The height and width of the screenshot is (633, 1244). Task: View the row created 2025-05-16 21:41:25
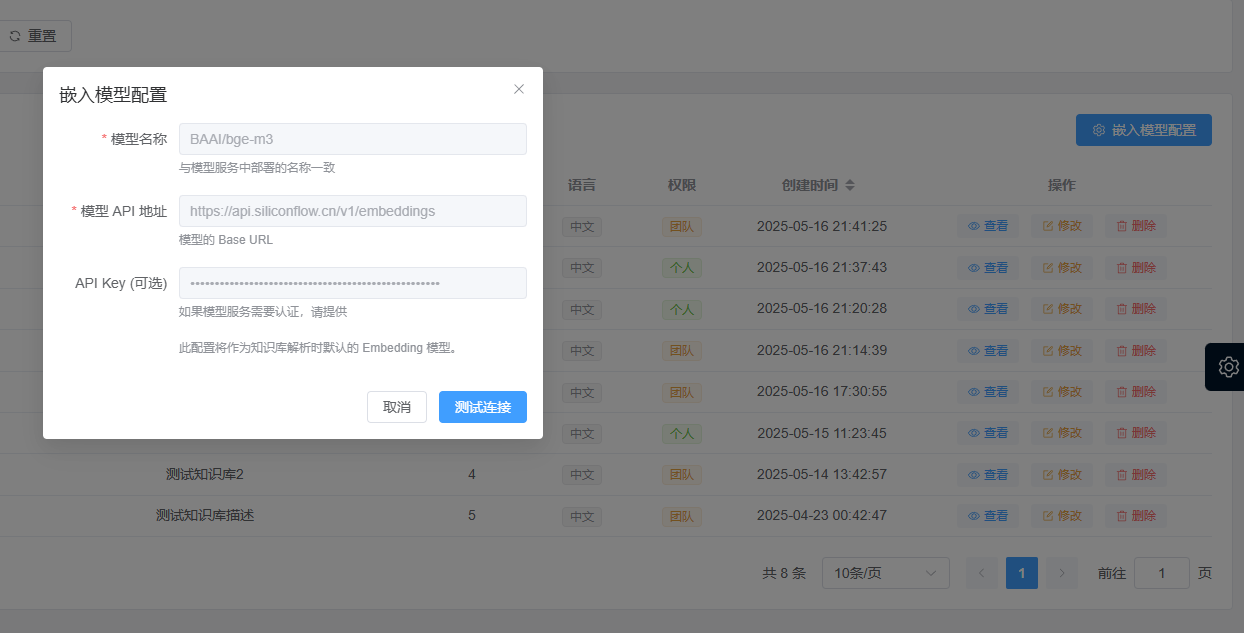point(988,226)
